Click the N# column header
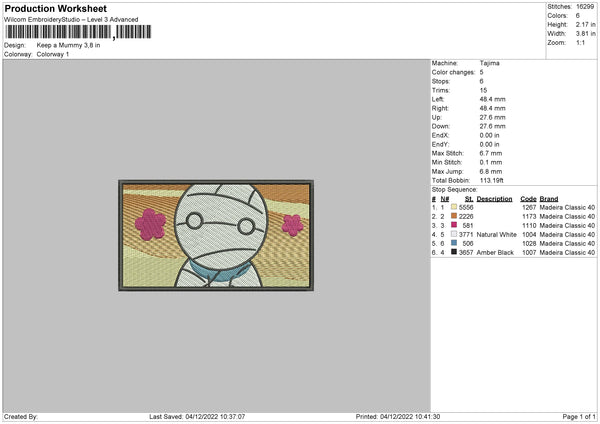The width and height of the screenshot is (600, 424). tap(445, 199)
